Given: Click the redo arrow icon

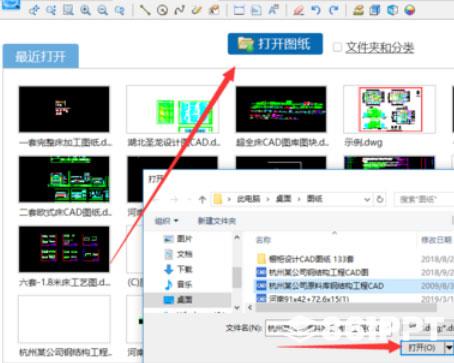Looking at the screenshot, I should (333, 10).
